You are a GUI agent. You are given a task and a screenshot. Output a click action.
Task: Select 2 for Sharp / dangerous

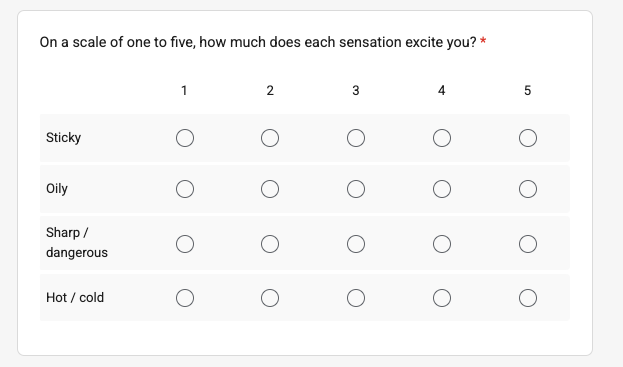coord(270,244)
